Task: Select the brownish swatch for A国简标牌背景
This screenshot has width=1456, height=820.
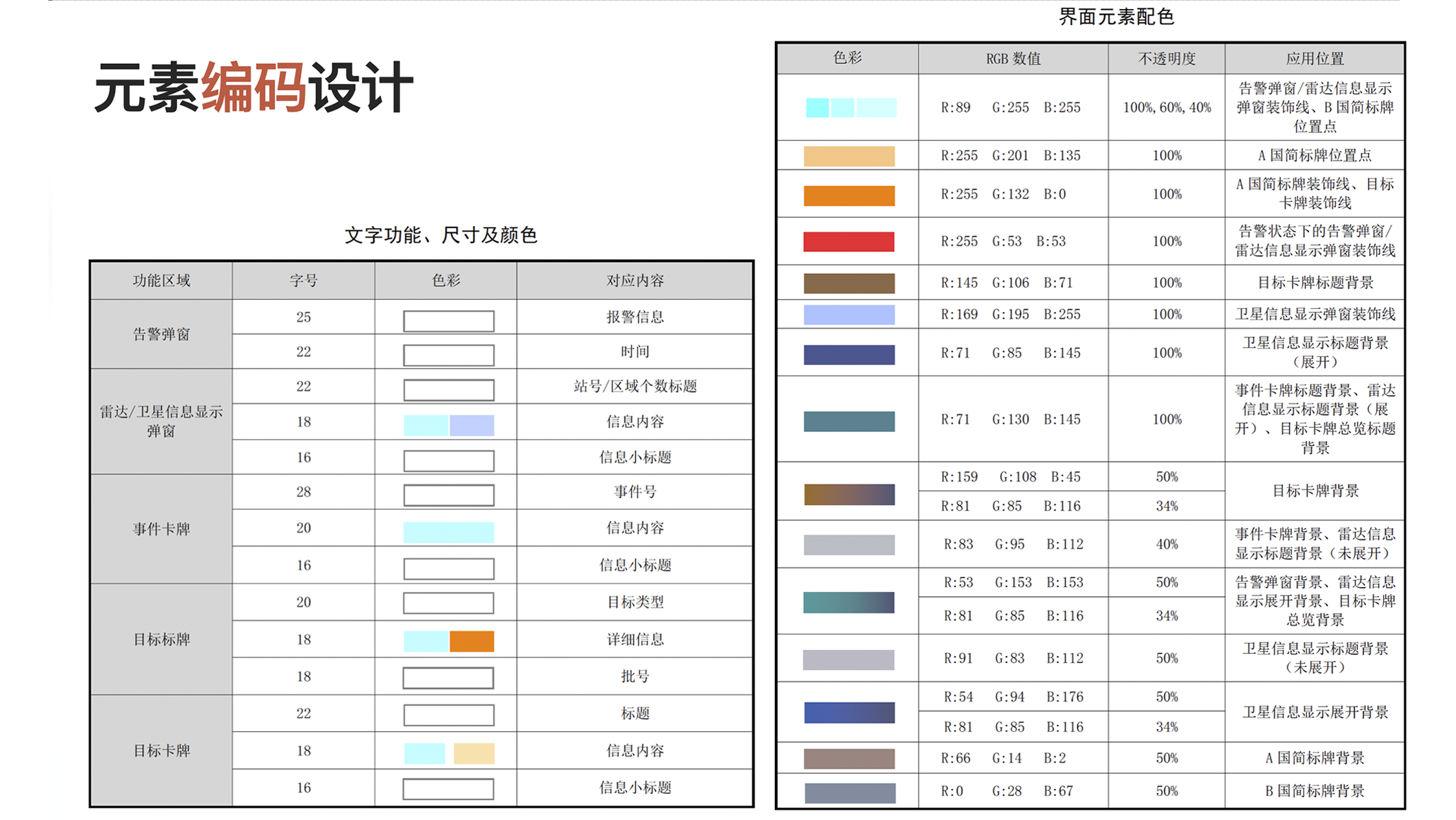Action: click(x=849, y=759)
